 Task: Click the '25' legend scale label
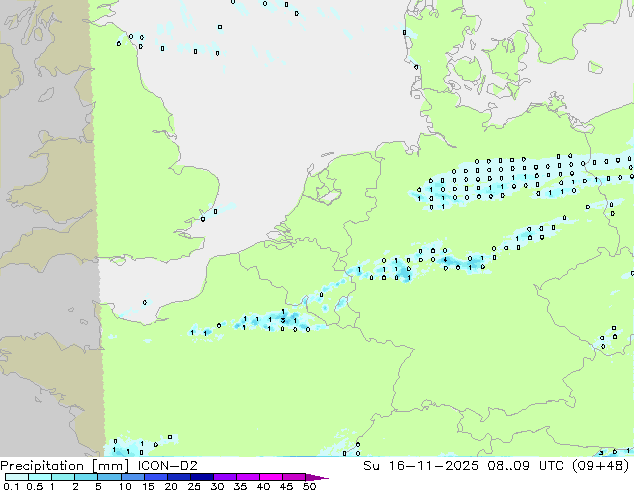(194, 486)
